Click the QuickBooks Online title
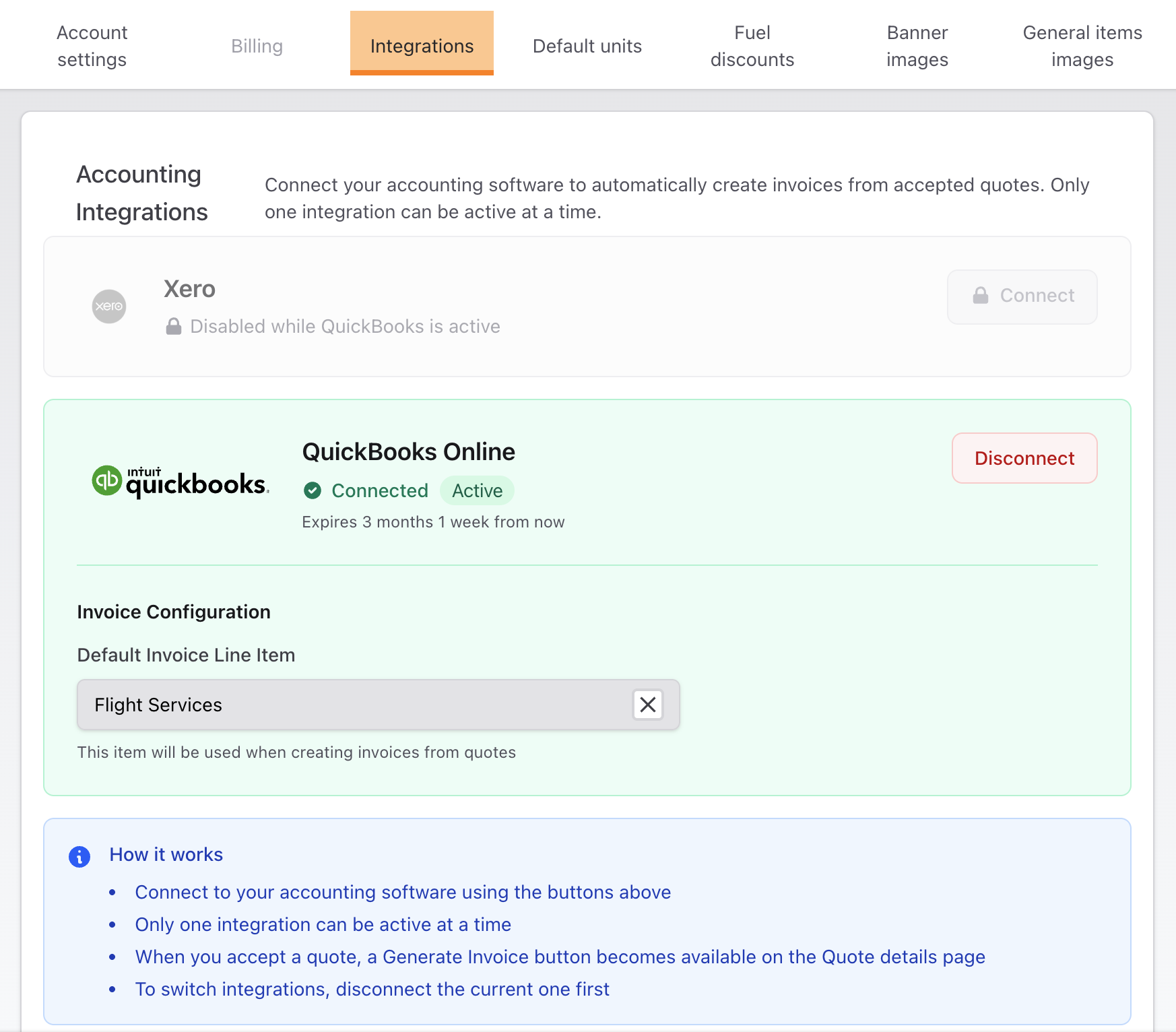The width and height of the screenshot is (1176, 1032). [408, 451]
